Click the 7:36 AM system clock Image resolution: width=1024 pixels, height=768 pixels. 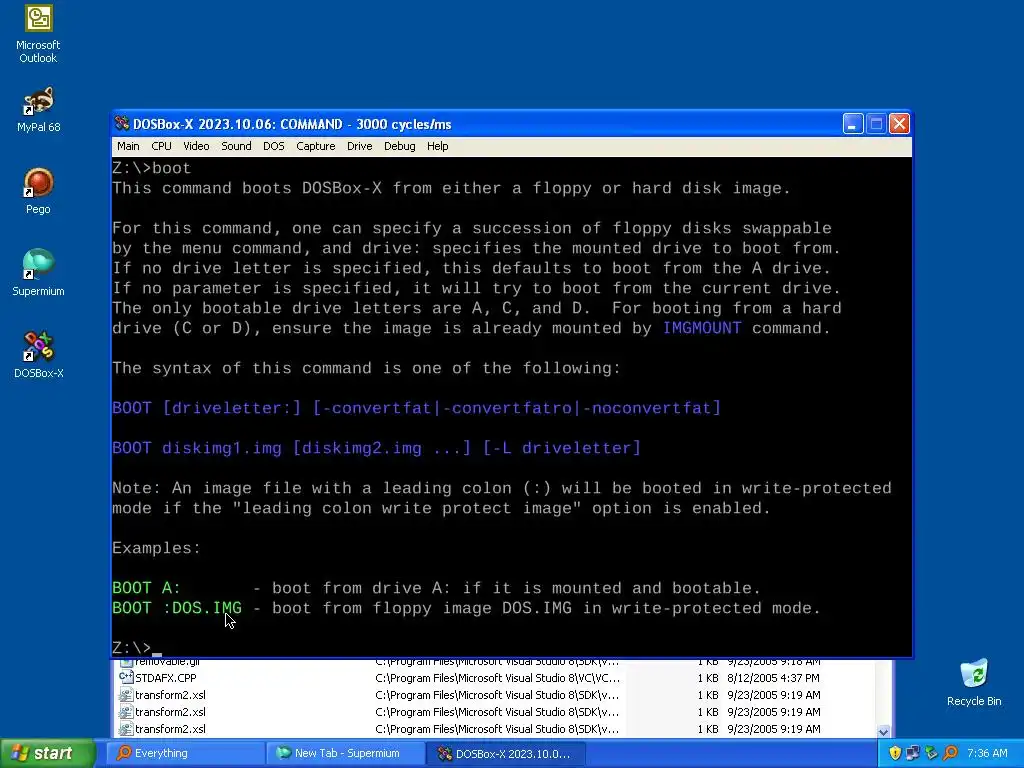tap(987, 753)
